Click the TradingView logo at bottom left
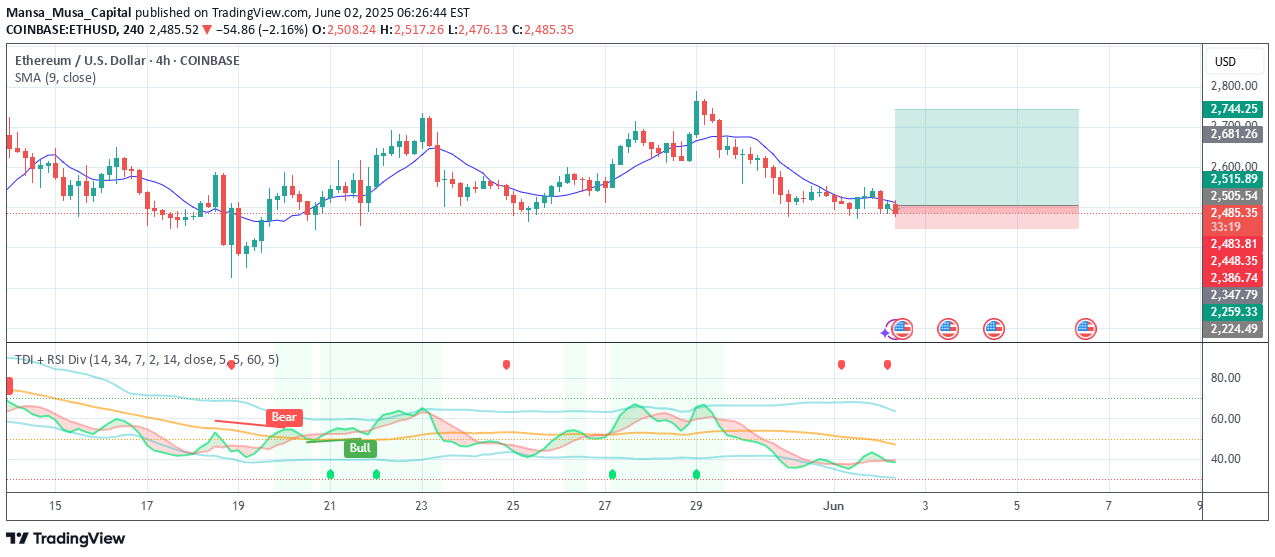The image size is (1275, 557). (x=66, y=538)
